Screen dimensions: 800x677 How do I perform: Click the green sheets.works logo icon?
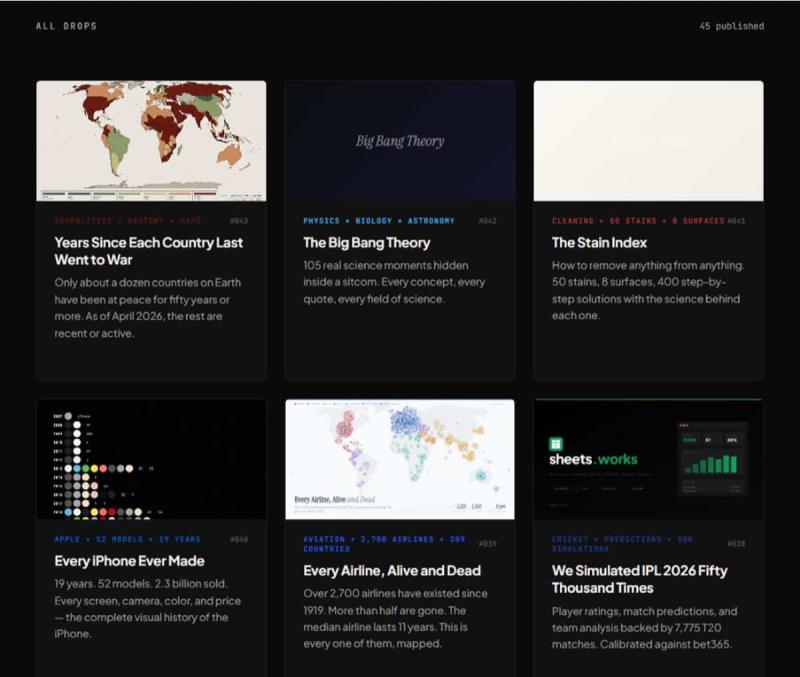click(x=556, y=444)
